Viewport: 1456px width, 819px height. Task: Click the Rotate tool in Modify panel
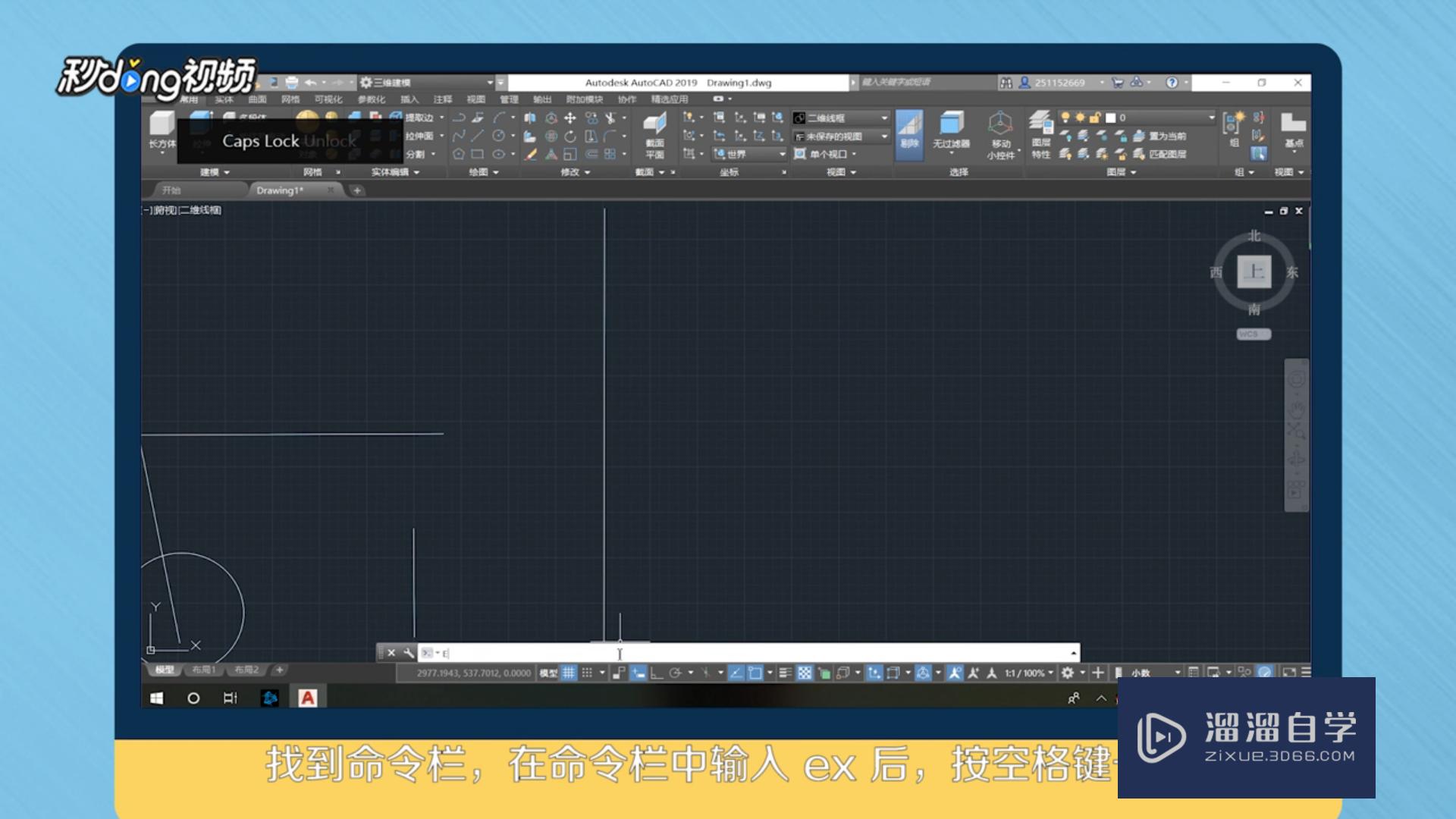(570, 136)
